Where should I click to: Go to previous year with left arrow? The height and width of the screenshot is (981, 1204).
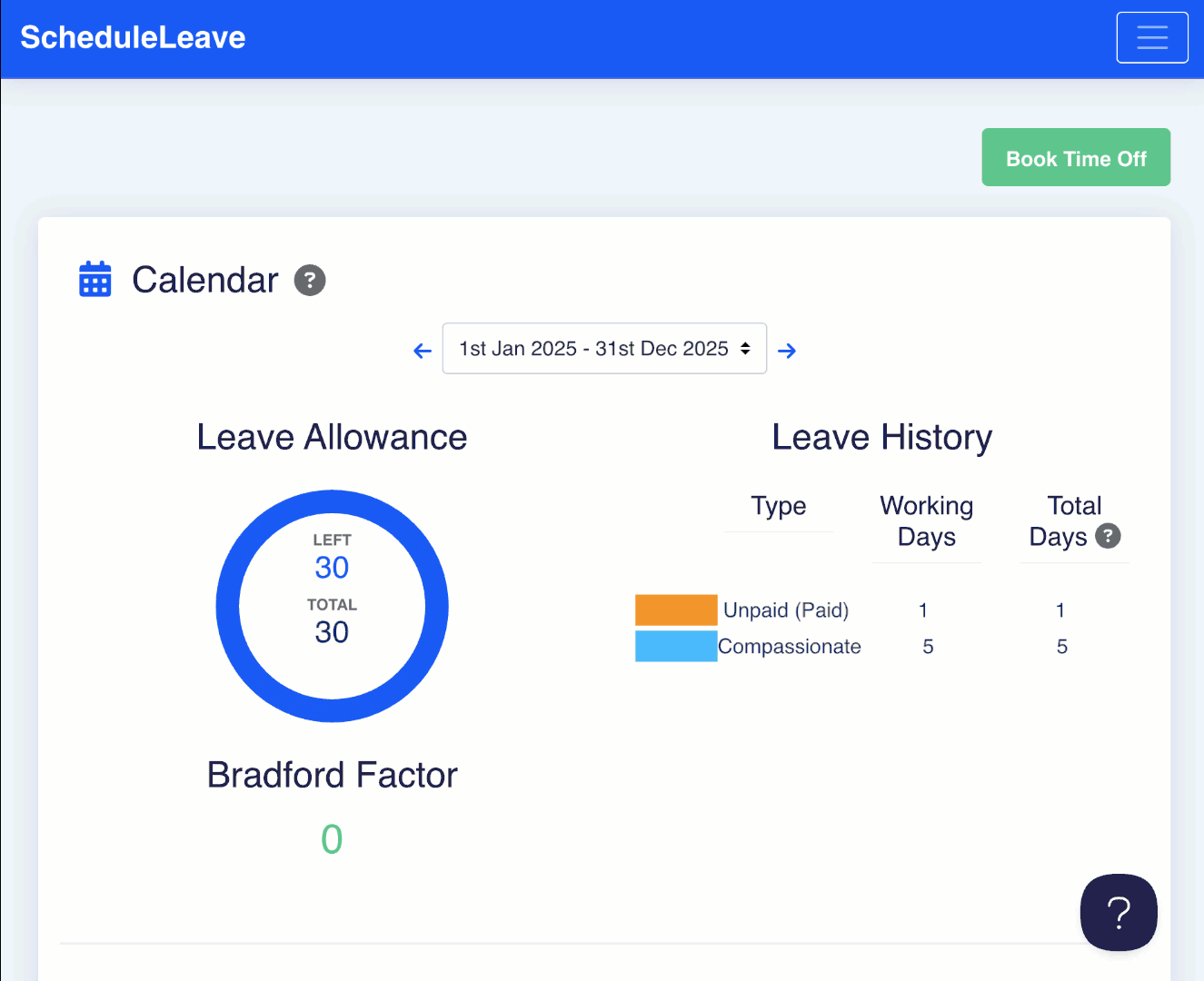click(x=423, y=351)
